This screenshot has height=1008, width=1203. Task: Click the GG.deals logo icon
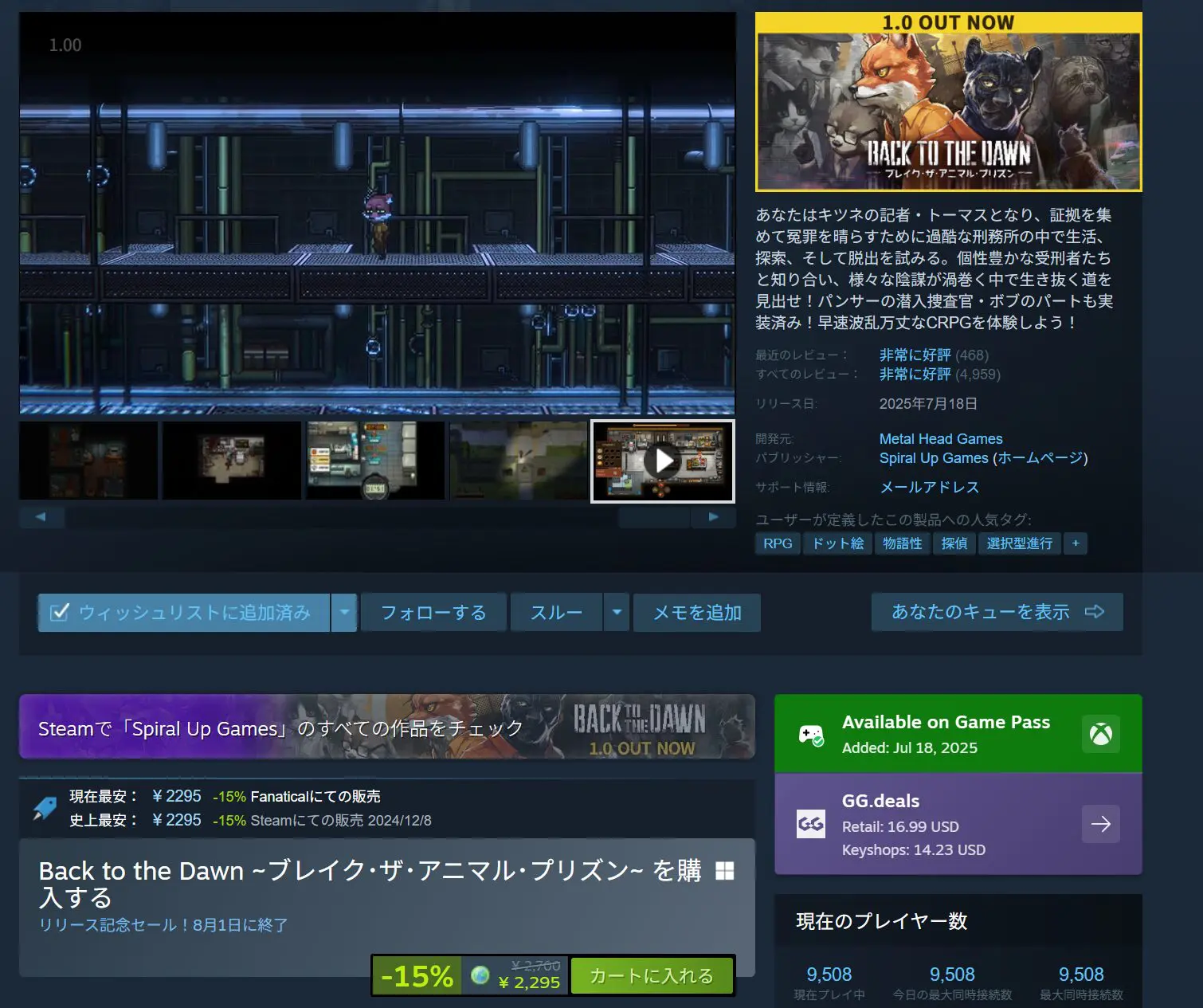pyautogui.click(x=810, y=824)
